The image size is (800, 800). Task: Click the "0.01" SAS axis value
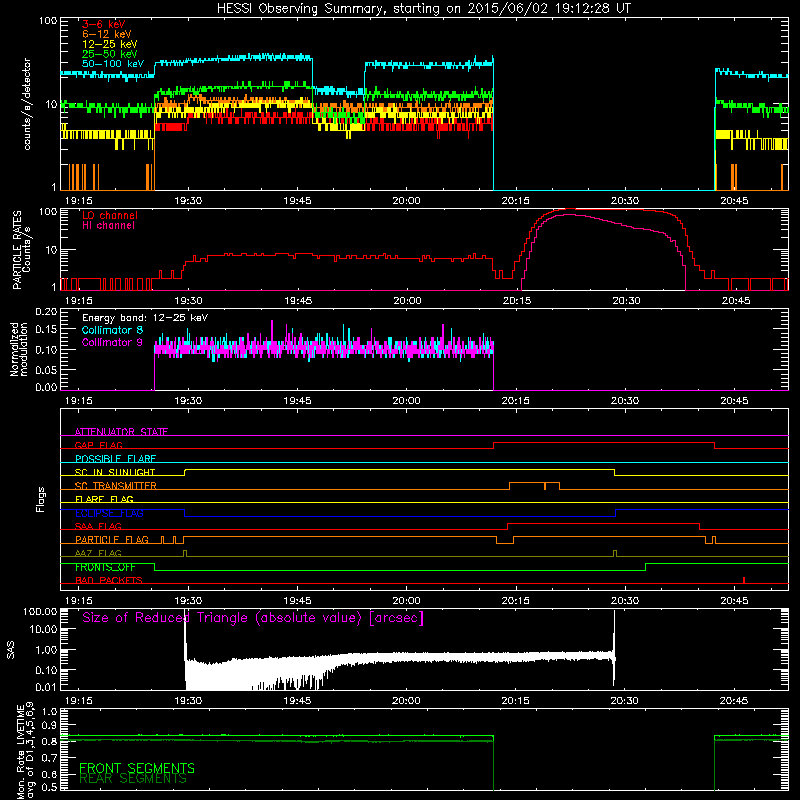tap(46, 687)
